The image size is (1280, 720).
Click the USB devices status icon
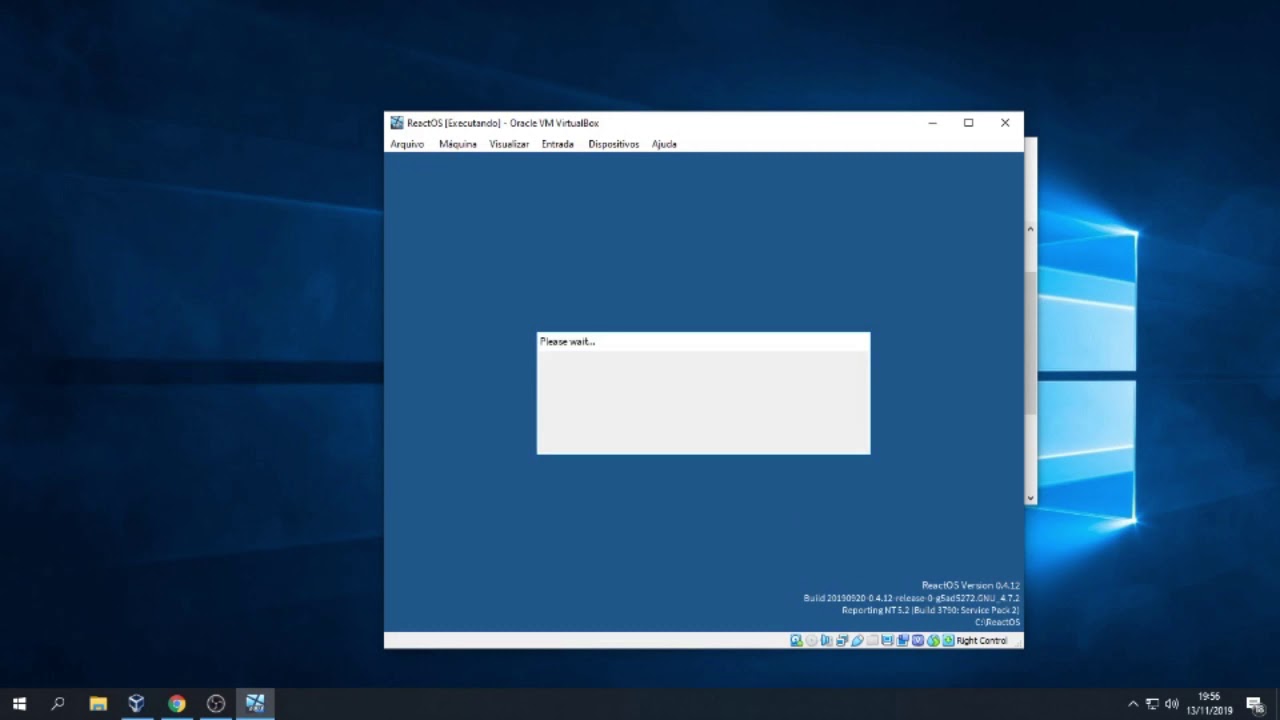[x=857, y=641]
